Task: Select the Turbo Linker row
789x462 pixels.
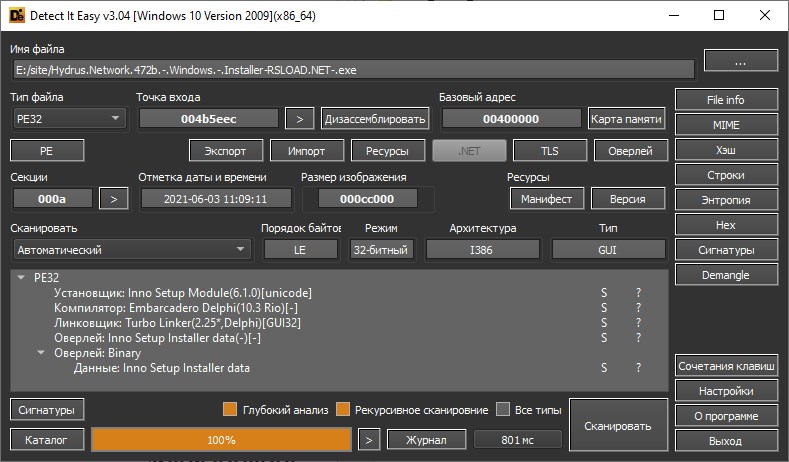Action: click(177, 323)
